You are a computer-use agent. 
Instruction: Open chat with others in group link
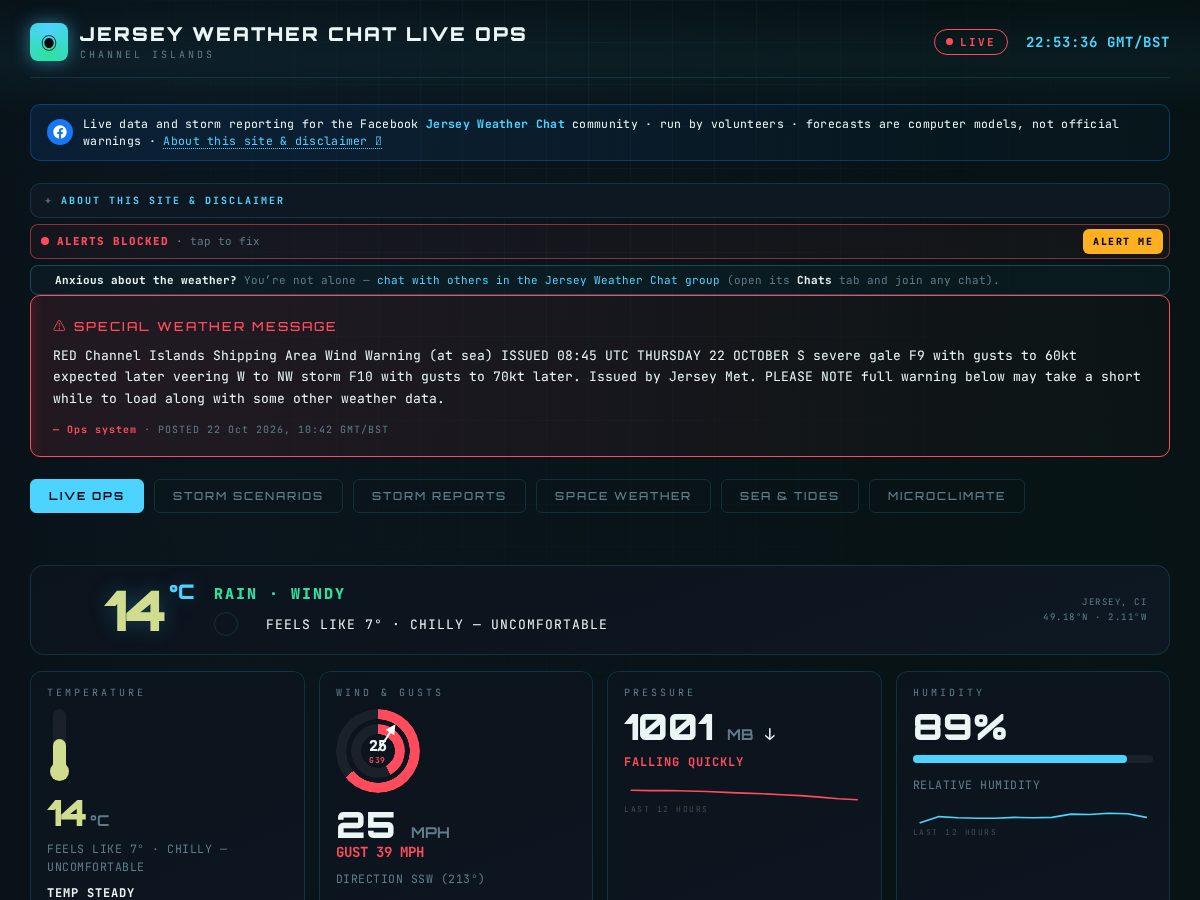[548, 280]
